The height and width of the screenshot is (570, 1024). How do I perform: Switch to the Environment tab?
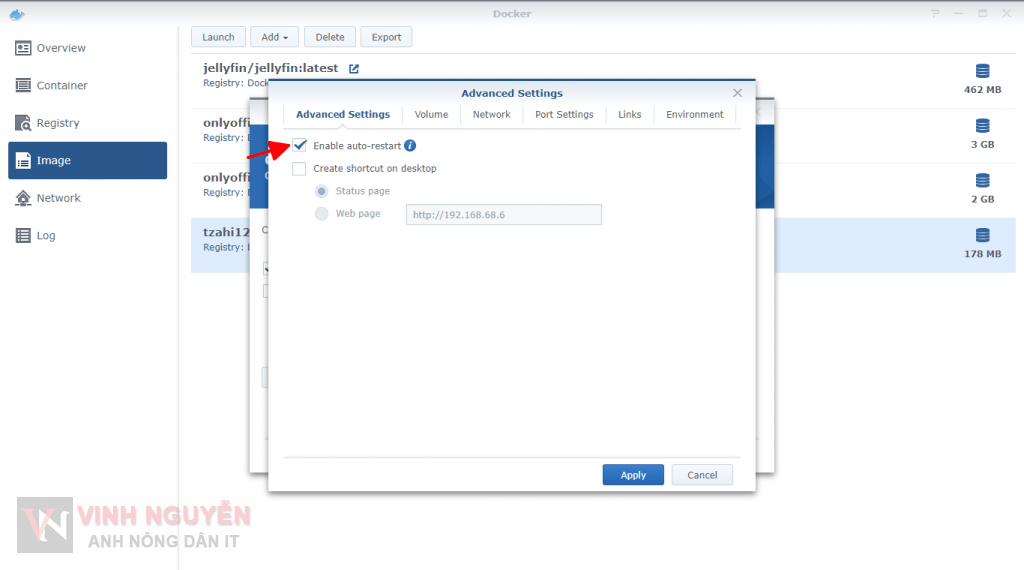(694, 115)
